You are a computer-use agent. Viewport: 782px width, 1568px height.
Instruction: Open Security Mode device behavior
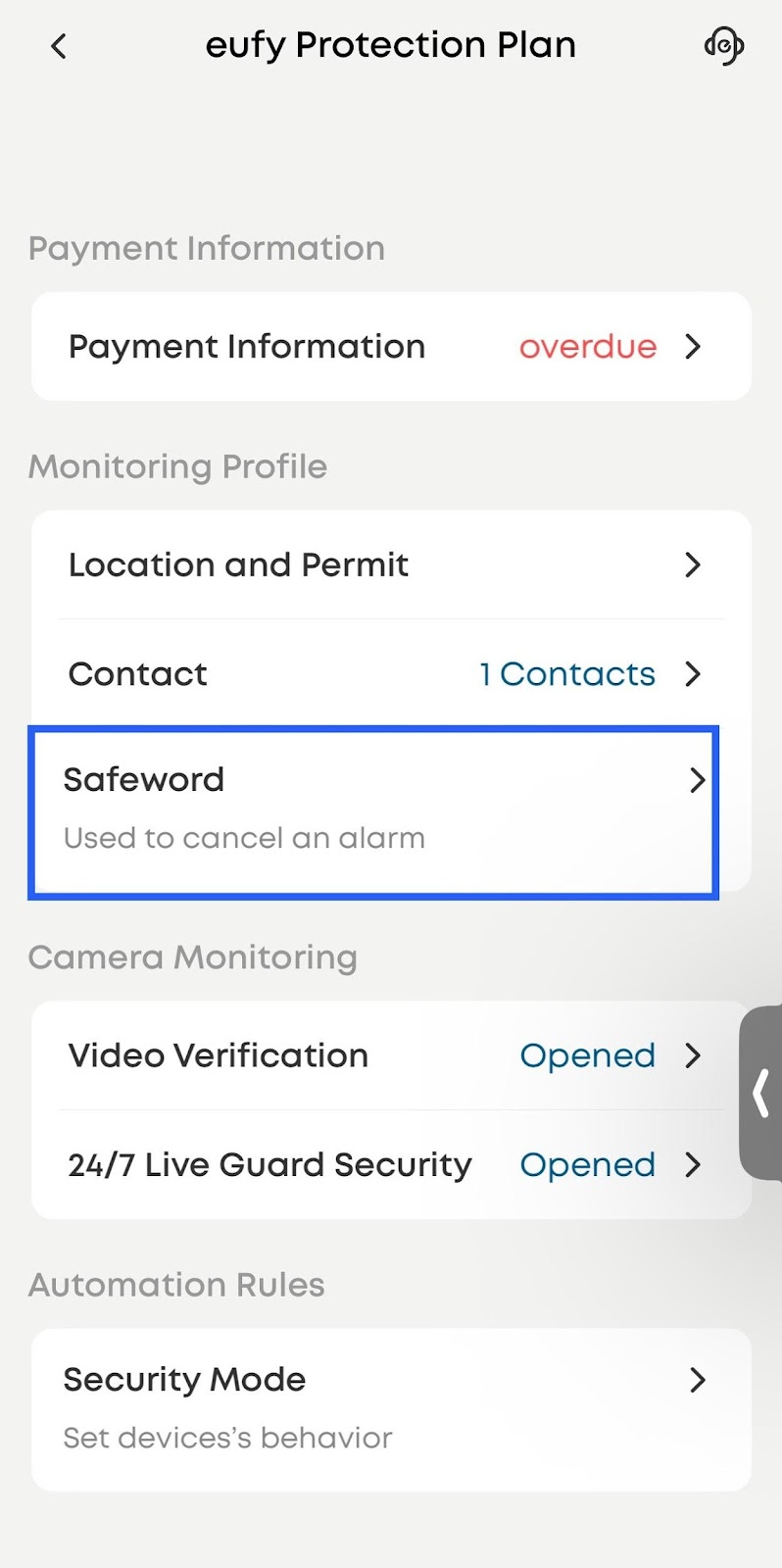tap(227, 1408)
